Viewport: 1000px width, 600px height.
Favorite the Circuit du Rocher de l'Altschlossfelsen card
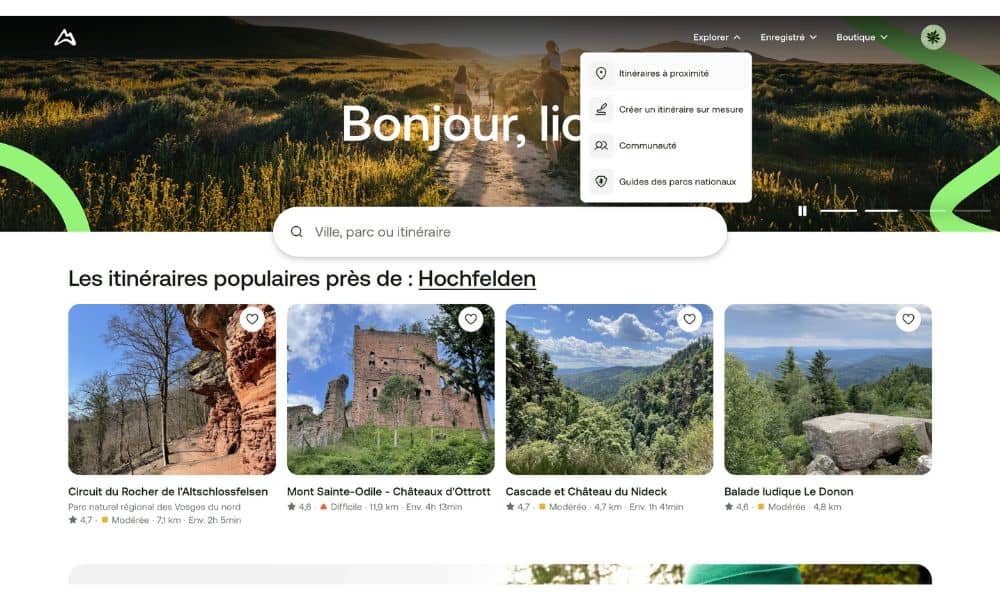pyautogui.click(x=252, y=319)
